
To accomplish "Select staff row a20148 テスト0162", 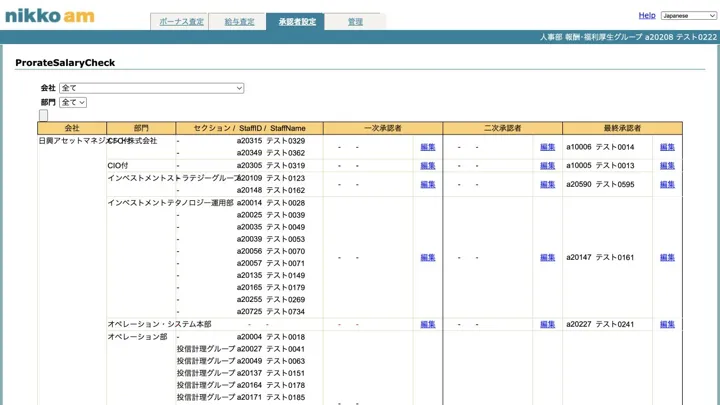I will click(271, 190).
